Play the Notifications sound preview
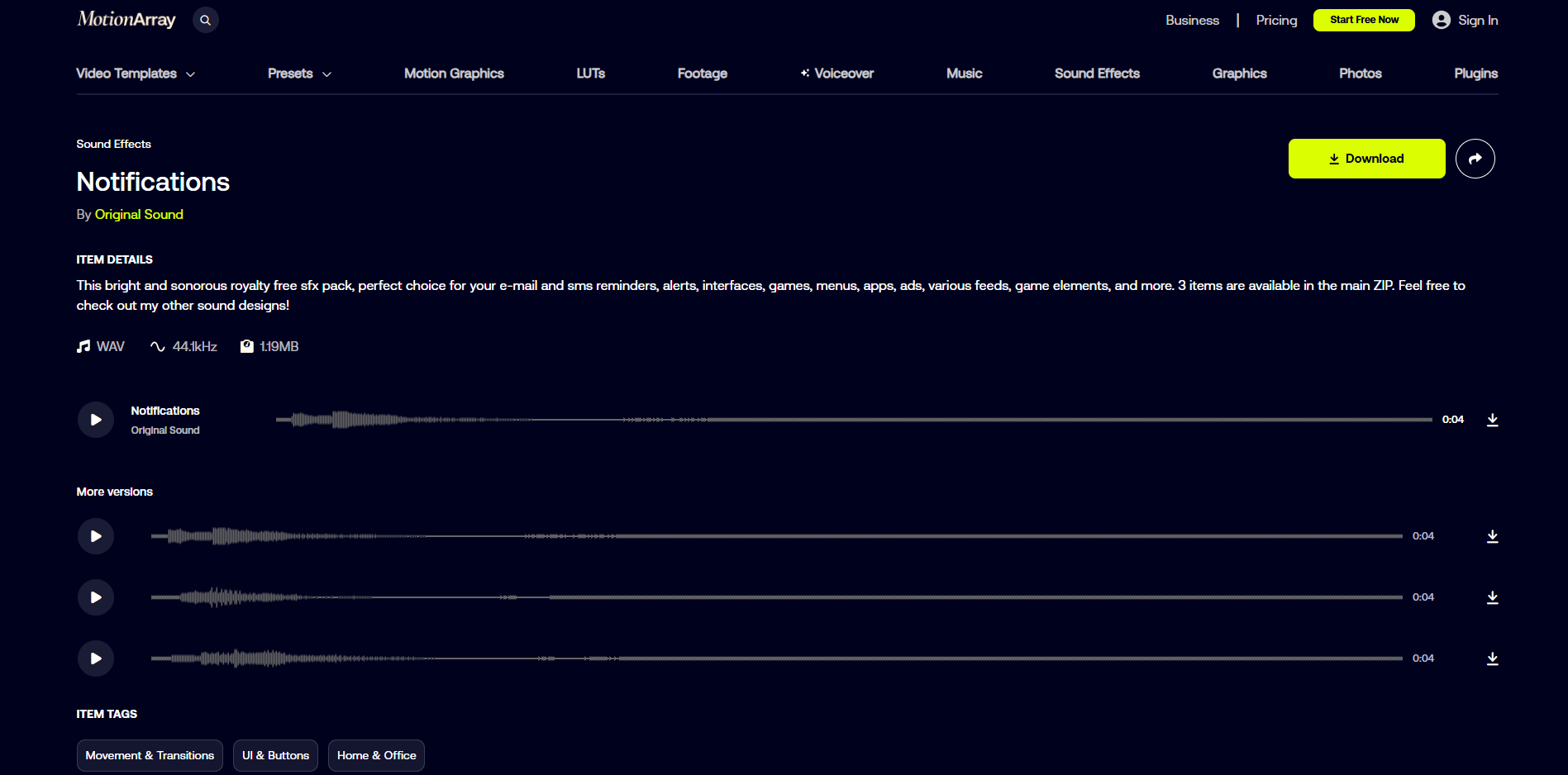 tap(95, 419)
